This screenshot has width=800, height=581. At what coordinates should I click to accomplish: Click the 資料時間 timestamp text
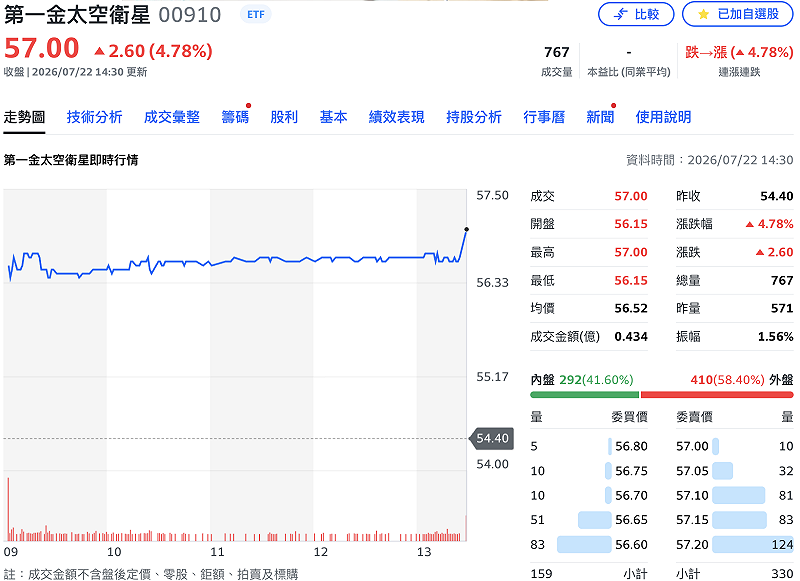coord(710,160)
